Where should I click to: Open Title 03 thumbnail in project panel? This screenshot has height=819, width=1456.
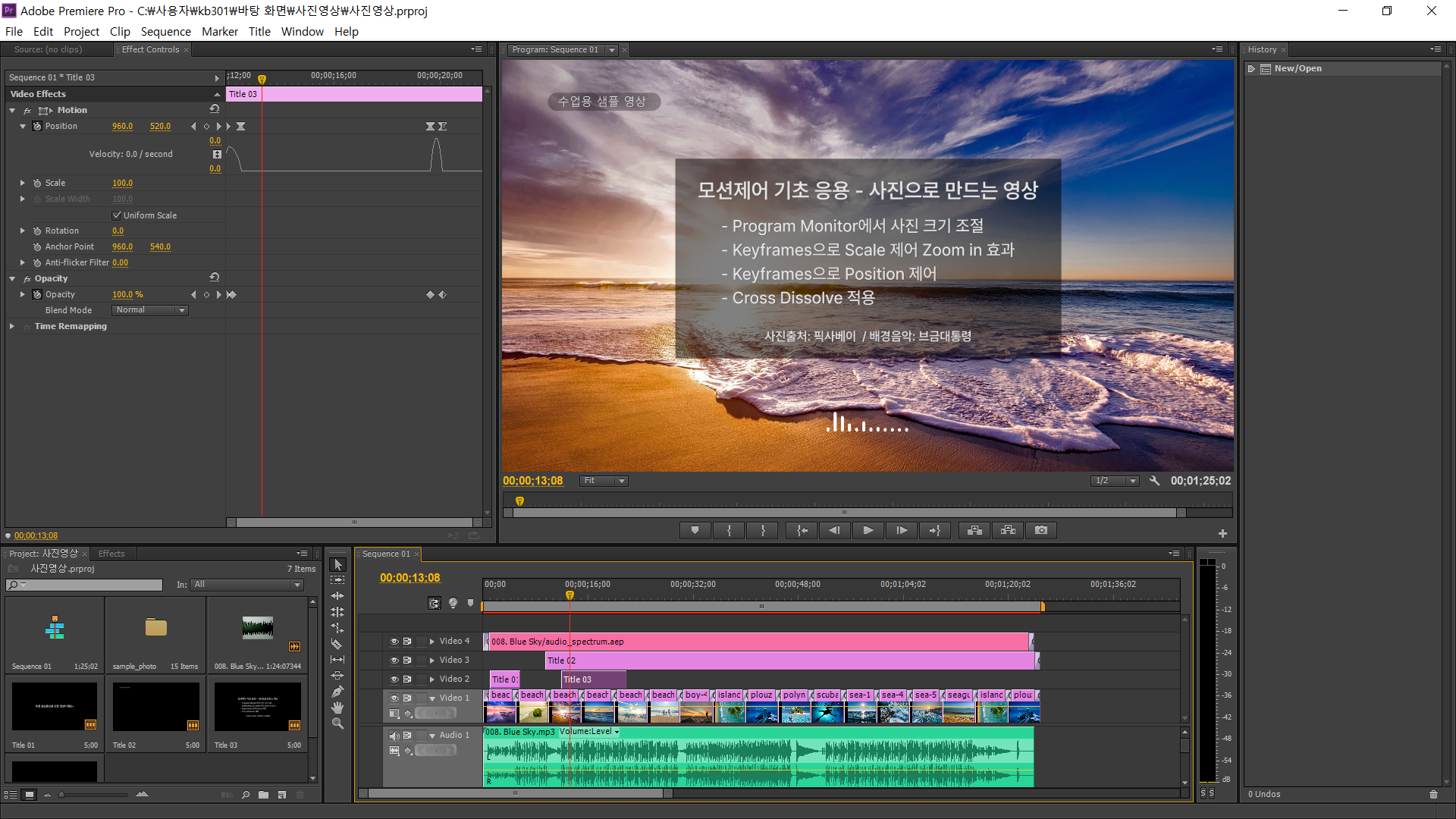coord(257,707)
